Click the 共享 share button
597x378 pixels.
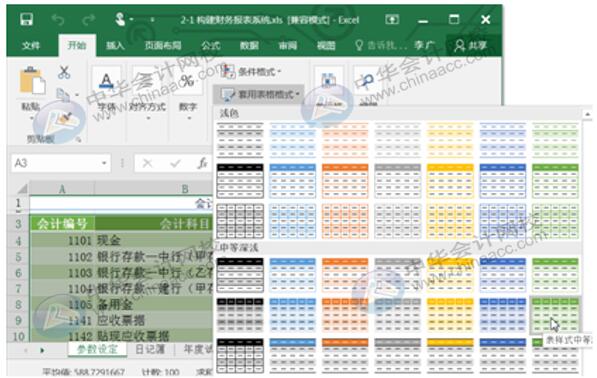(471, 46)
